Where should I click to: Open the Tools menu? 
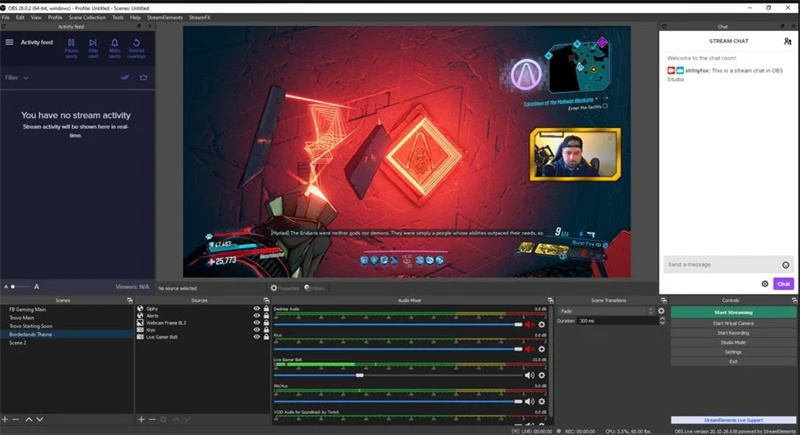(x=118, y=17)
